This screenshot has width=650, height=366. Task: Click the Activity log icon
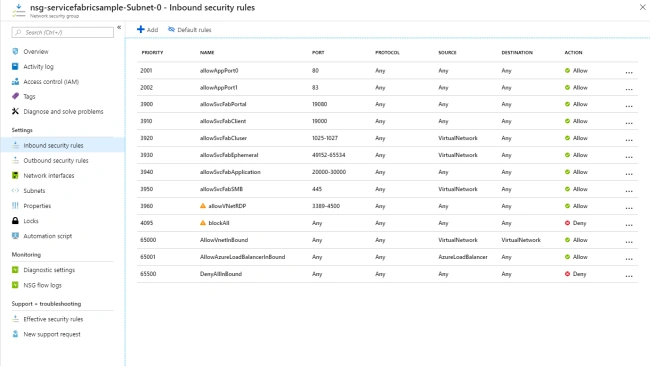click(x=15, y=66)
